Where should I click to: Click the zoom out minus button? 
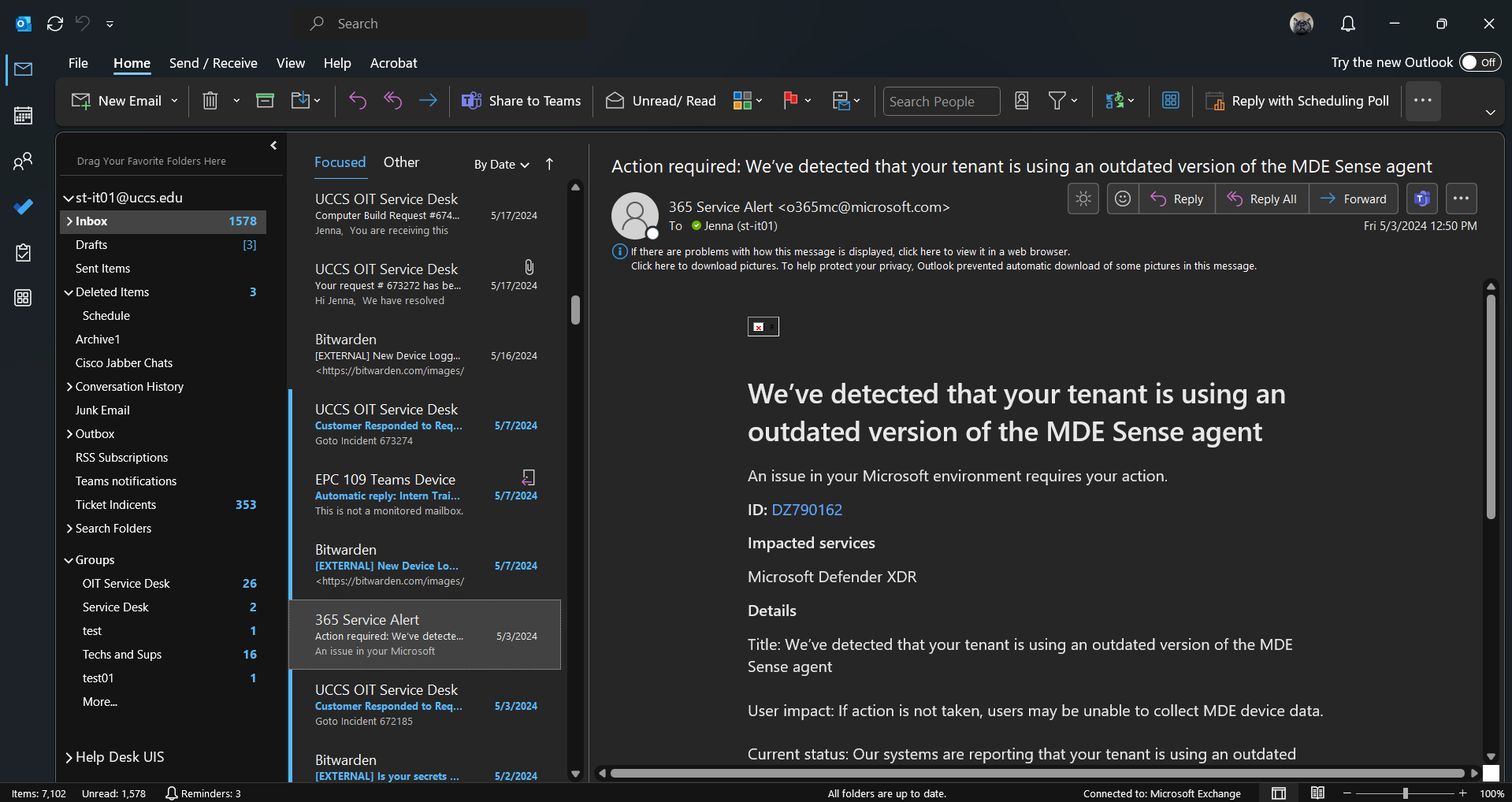tap(1347, 793)
